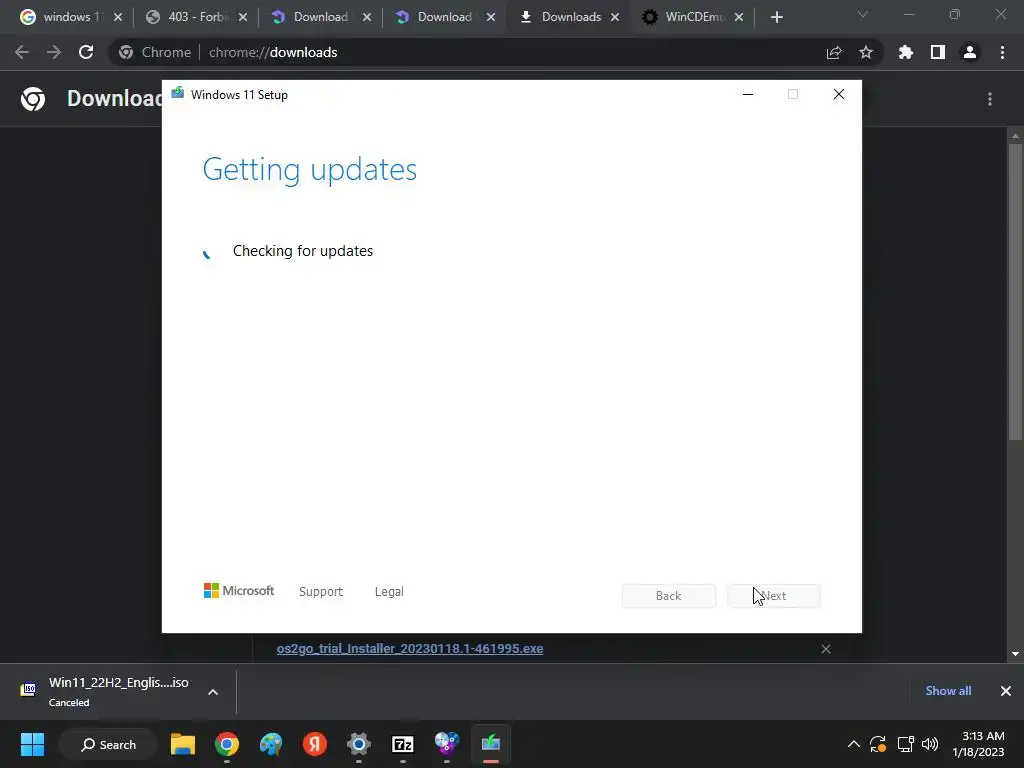Open the disc utility icon in taskbar
The height and width of the screenshot is (768, 1024).
(x=447, y=744)
